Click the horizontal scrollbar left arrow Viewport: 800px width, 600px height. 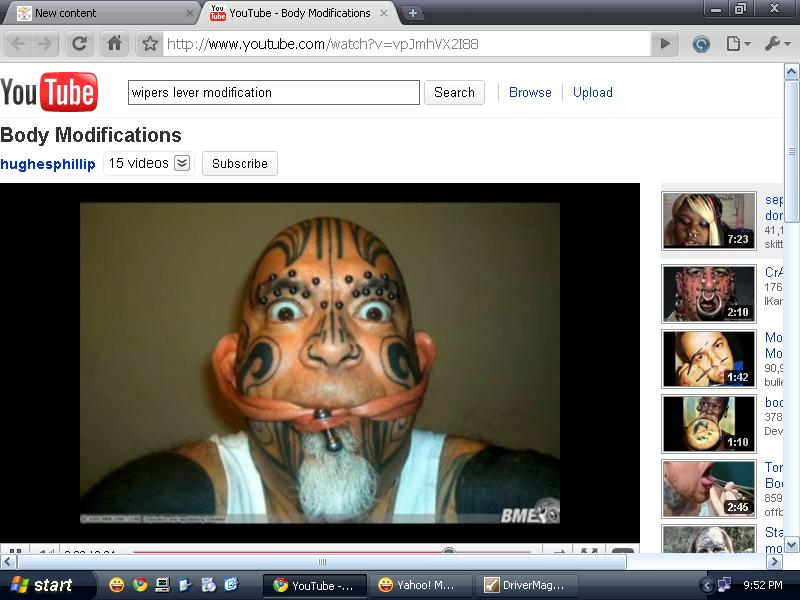[7, 562]
